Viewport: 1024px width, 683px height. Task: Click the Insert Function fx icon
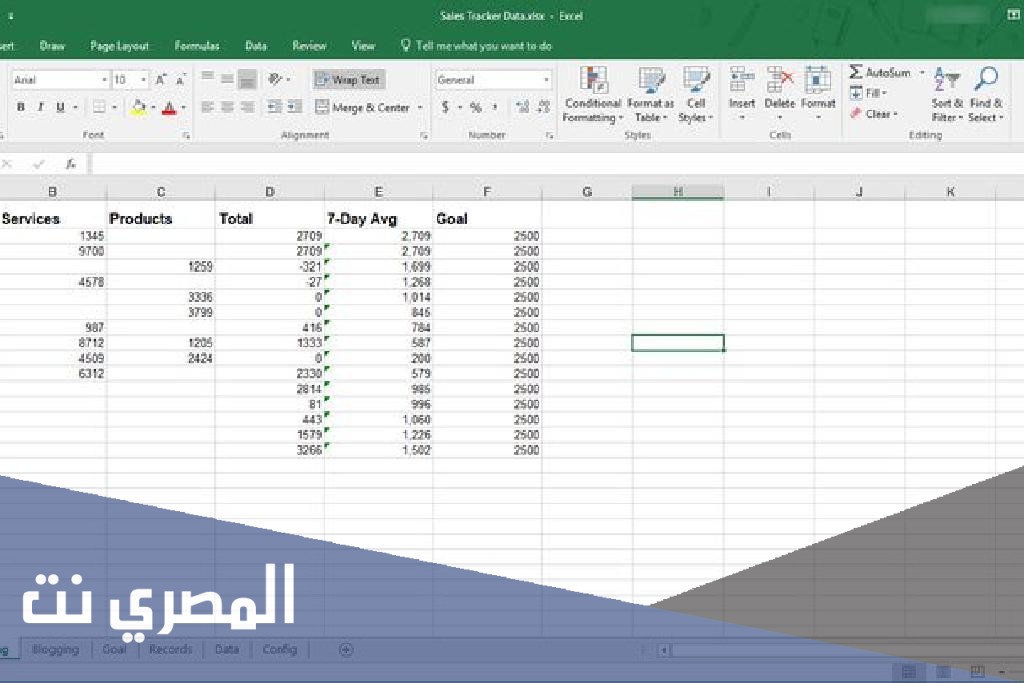click(x=70, y=164)
